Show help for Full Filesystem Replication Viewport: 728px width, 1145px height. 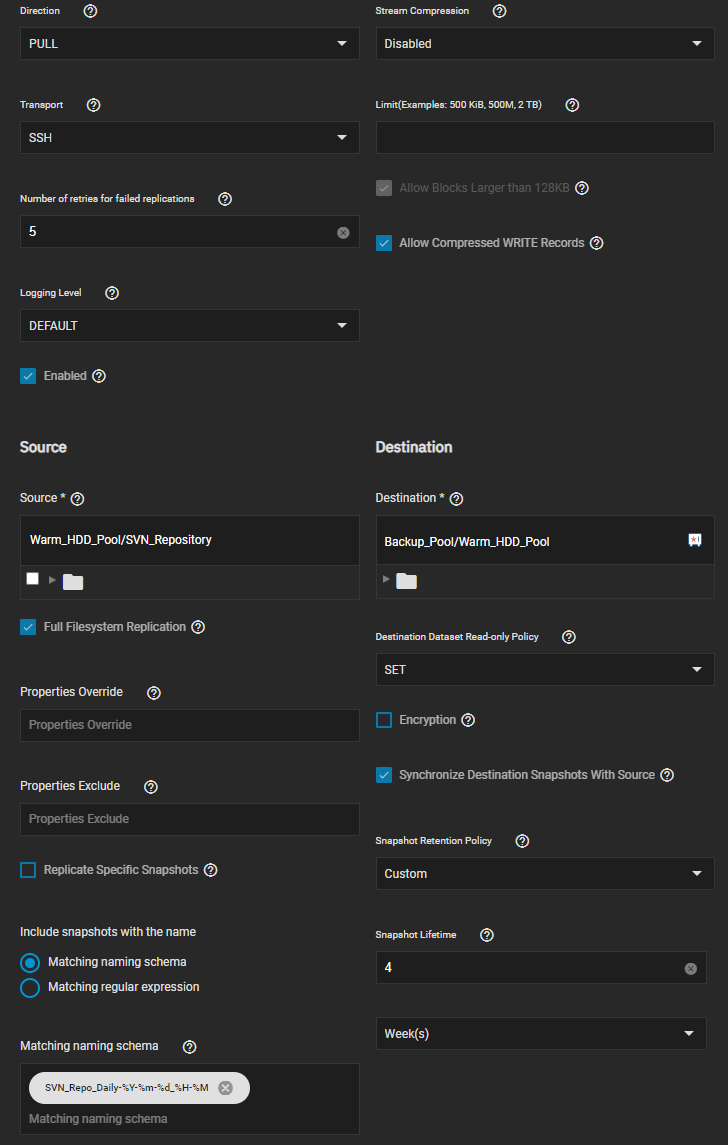tap(198, 627)
